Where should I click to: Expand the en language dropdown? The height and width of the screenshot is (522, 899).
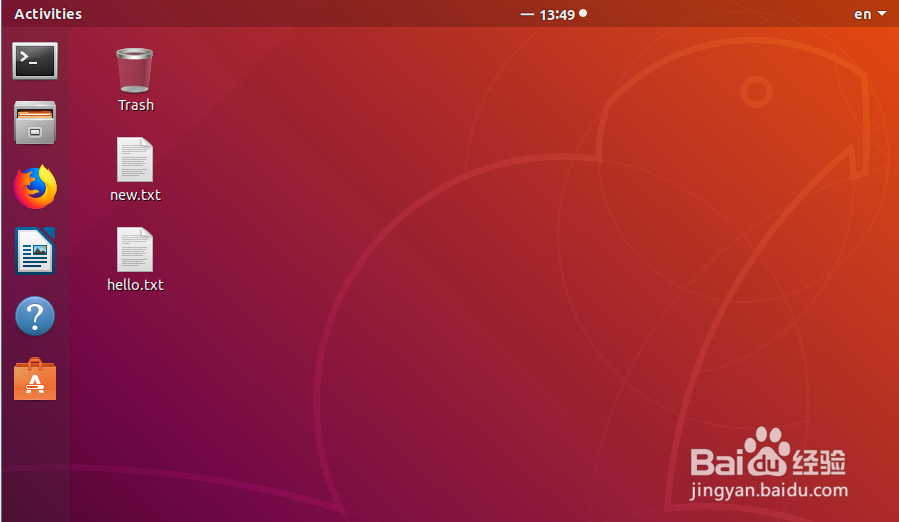pyautogui.click(x=870, y=14)
